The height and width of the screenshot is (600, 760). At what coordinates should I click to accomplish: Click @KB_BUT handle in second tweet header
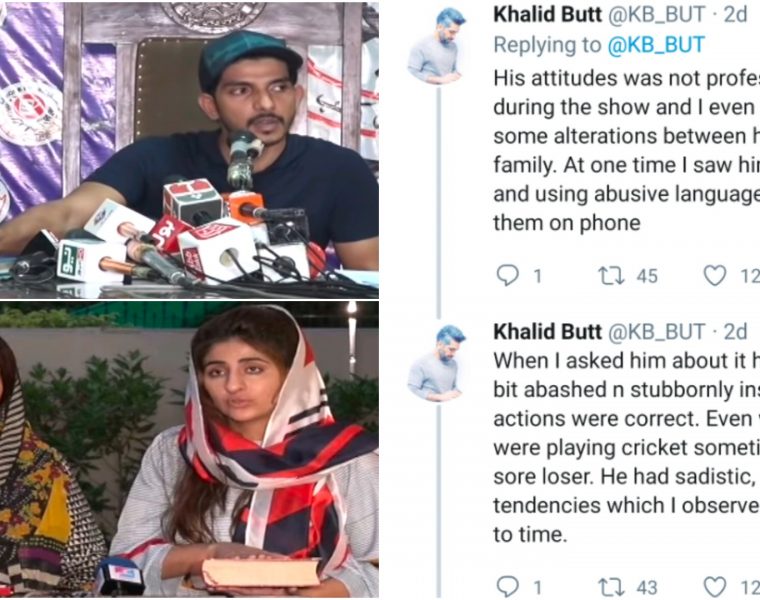pos(656,332)
